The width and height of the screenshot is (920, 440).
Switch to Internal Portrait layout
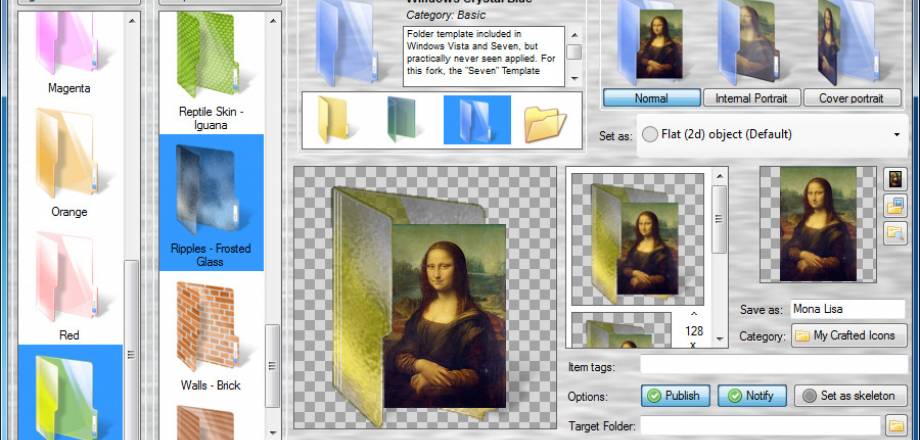[x=752, y=98]
